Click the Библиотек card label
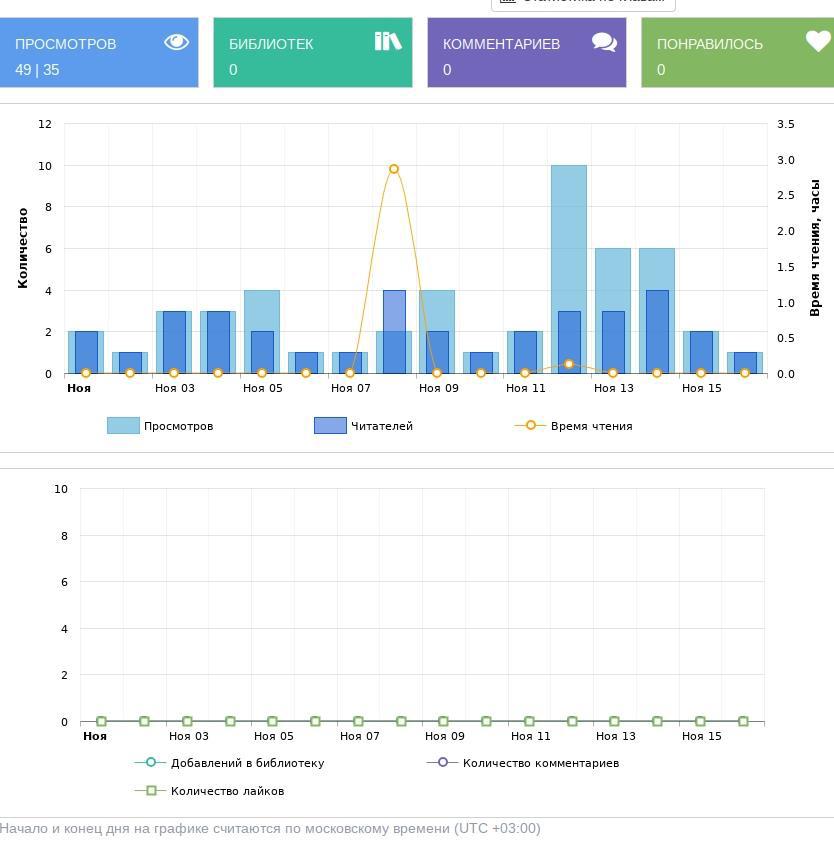This screenshot has width=834, height=849. tap(271, 44)
